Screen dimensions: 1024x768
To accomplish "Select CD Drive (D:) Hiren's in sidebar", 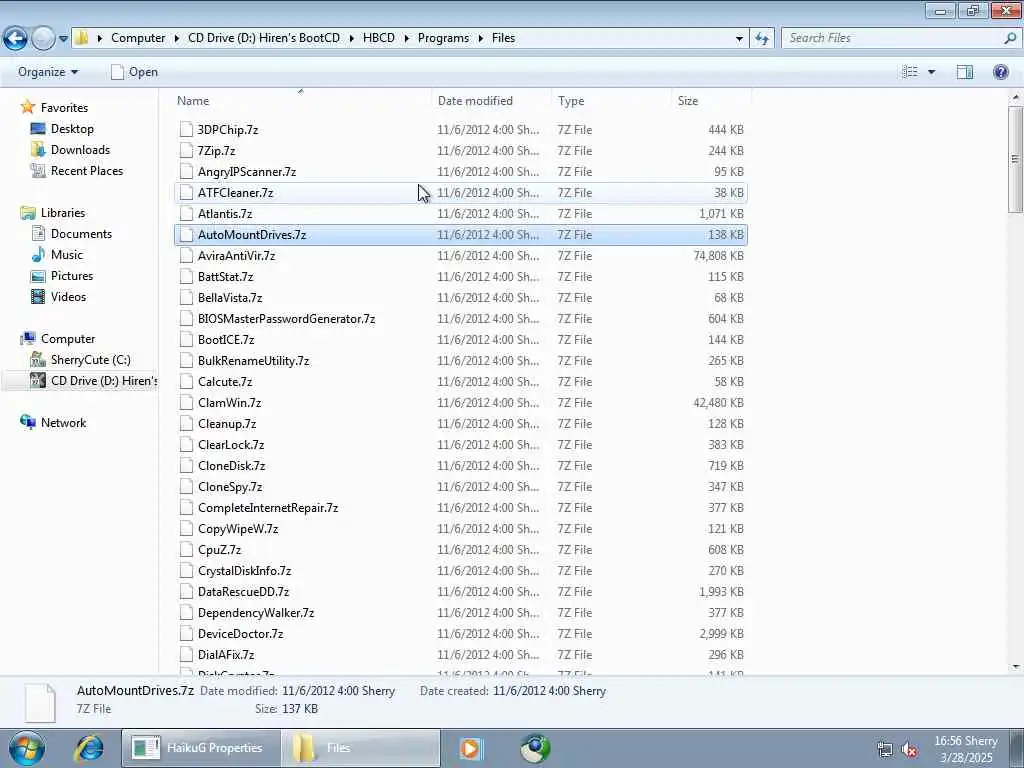I will 104,381.
